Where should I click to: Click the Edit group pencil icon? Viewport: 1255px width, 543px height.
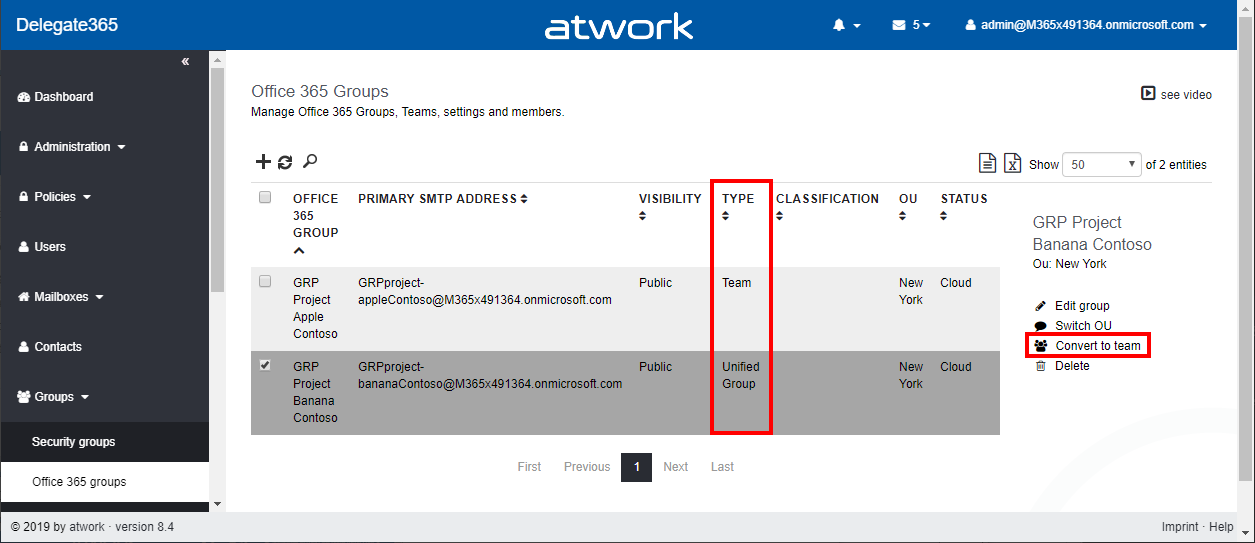point(1040,306)
